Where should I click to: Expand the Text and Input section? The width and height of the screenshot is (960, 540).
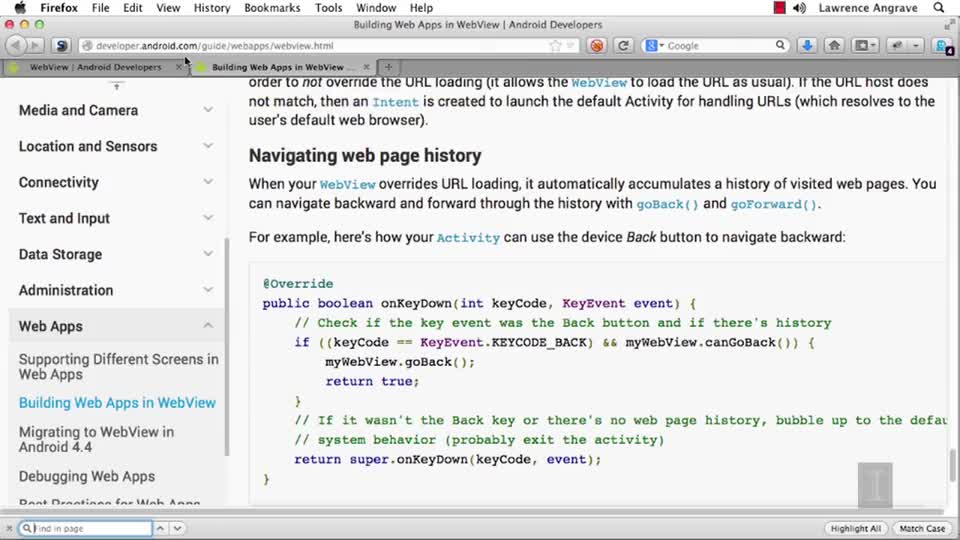208,218
